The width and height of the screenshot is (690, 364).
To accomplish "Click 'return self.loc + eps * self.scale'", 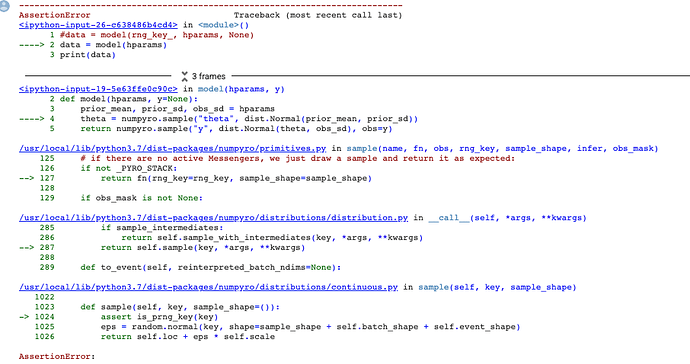I will pos(188,337).
